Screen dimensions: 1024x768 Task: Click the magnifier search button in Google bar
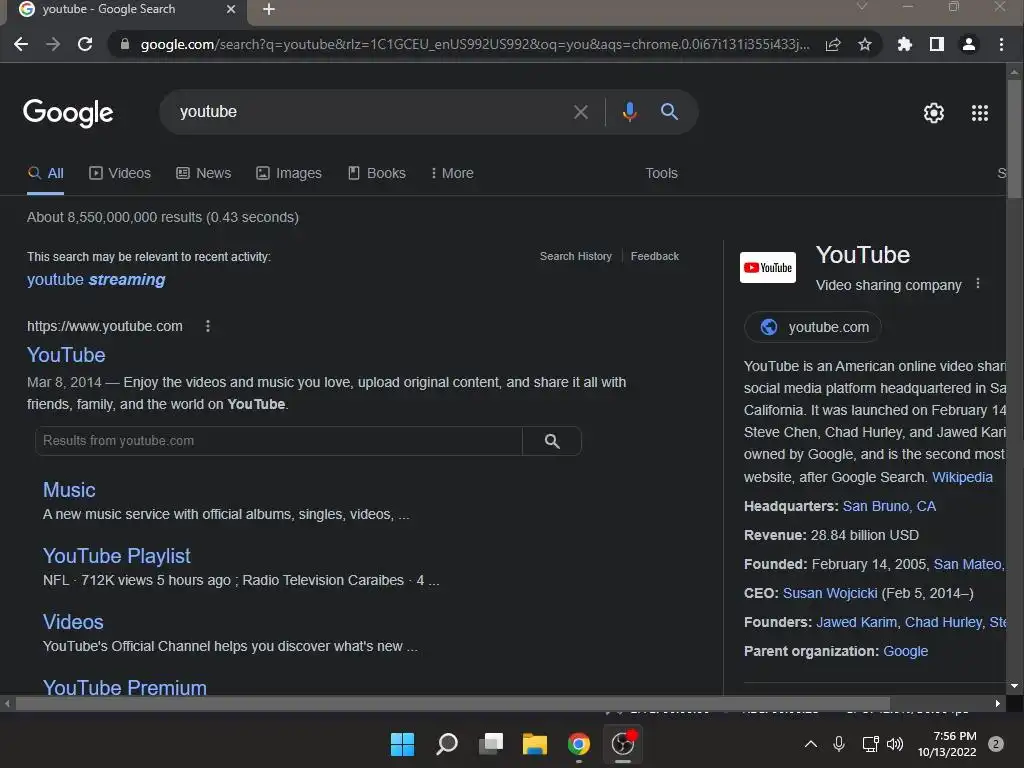tap(669, 112)
